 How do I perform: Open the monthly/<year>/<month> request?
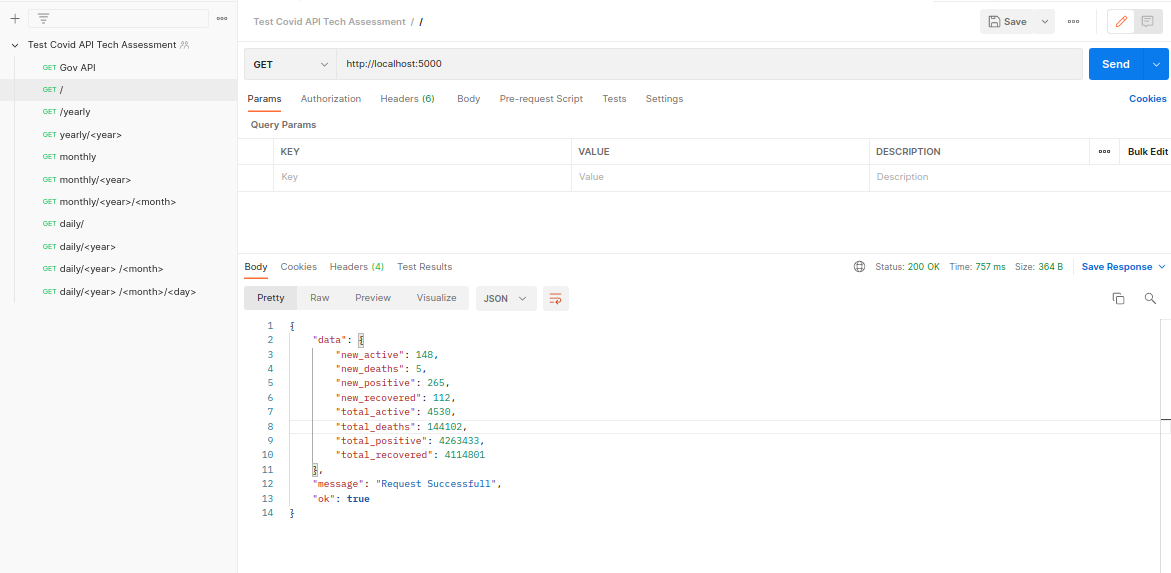tap(119, 202)
